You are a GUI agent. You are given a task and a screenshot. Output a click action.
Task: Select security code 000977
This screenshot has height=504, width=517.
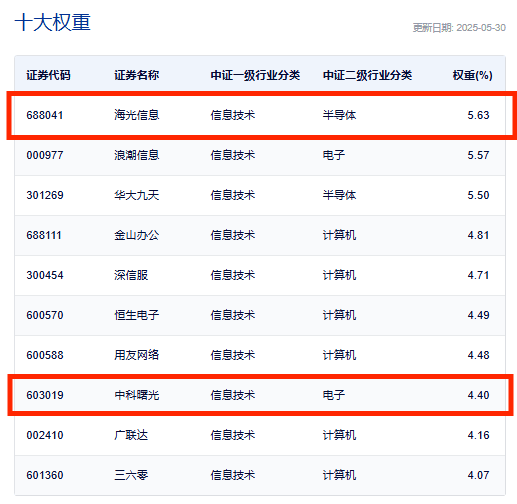click(45, 155)
